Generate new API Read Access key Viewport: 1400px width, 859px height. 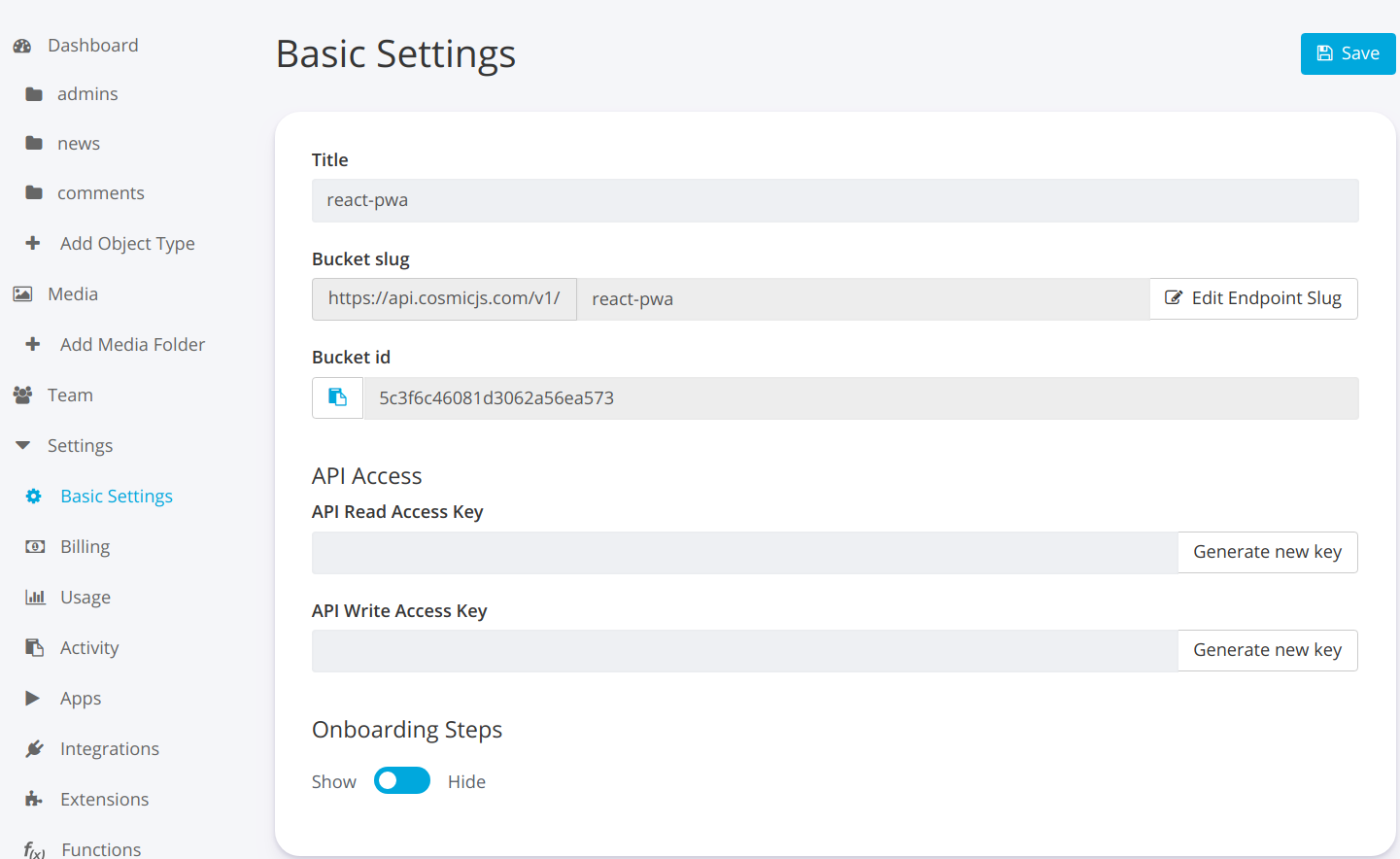click(x=1267, y=552)
